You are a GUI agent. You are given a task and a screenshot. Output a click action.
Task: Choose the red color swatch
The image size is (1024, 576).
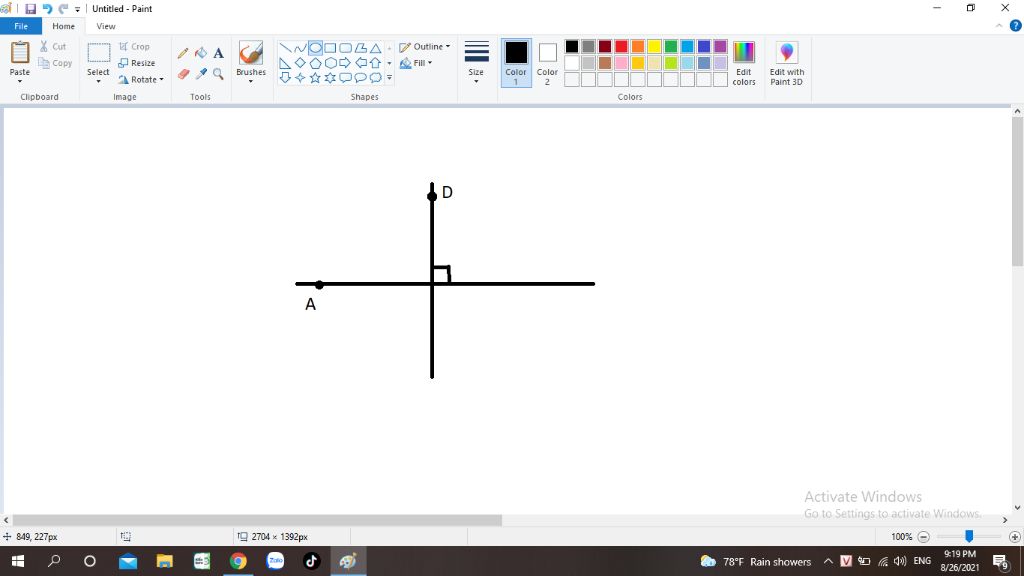tap(621, 47)
